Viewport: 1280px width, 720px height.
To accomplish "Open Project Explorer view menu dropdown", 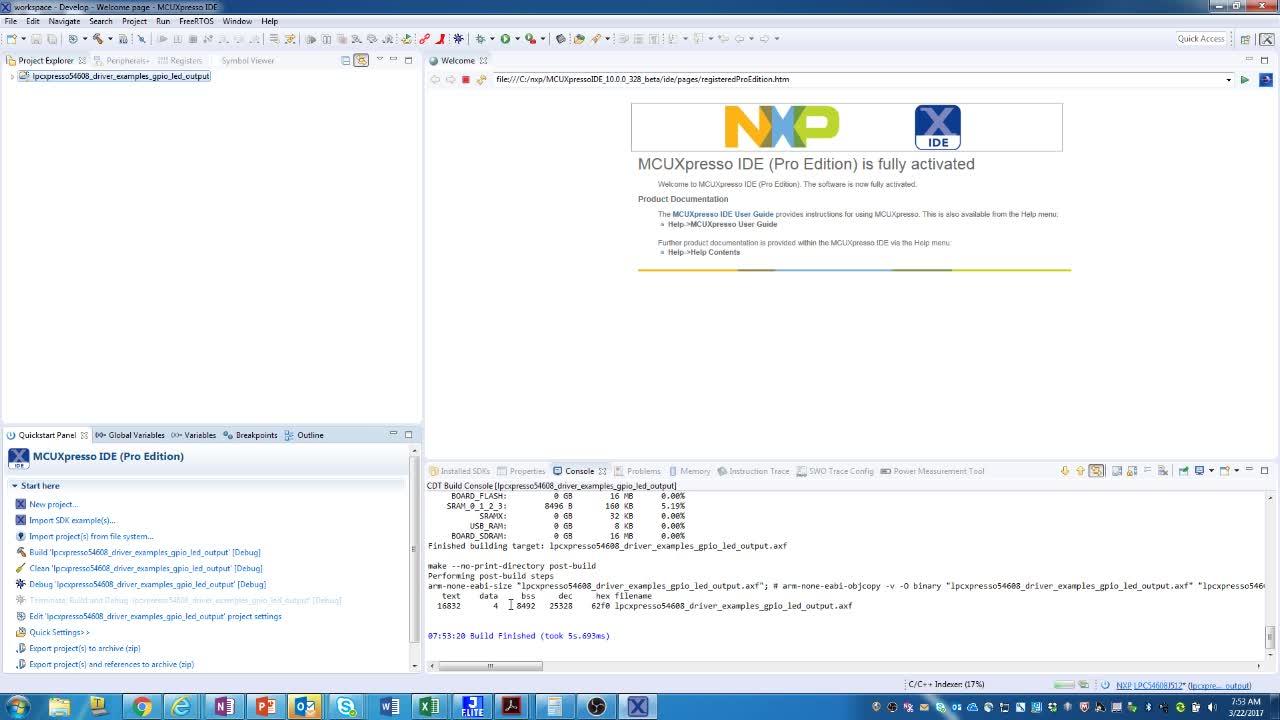I will 379,60.
